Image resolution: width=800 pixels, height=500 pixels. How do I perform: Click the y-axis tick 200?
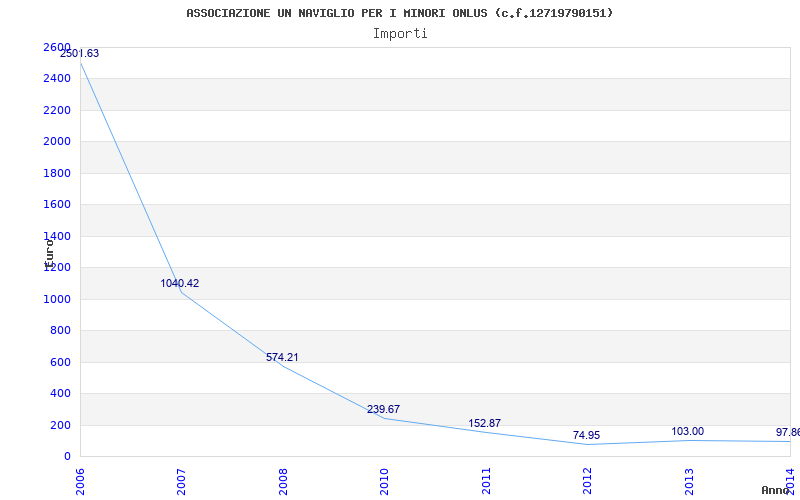[x=60, y=425]
